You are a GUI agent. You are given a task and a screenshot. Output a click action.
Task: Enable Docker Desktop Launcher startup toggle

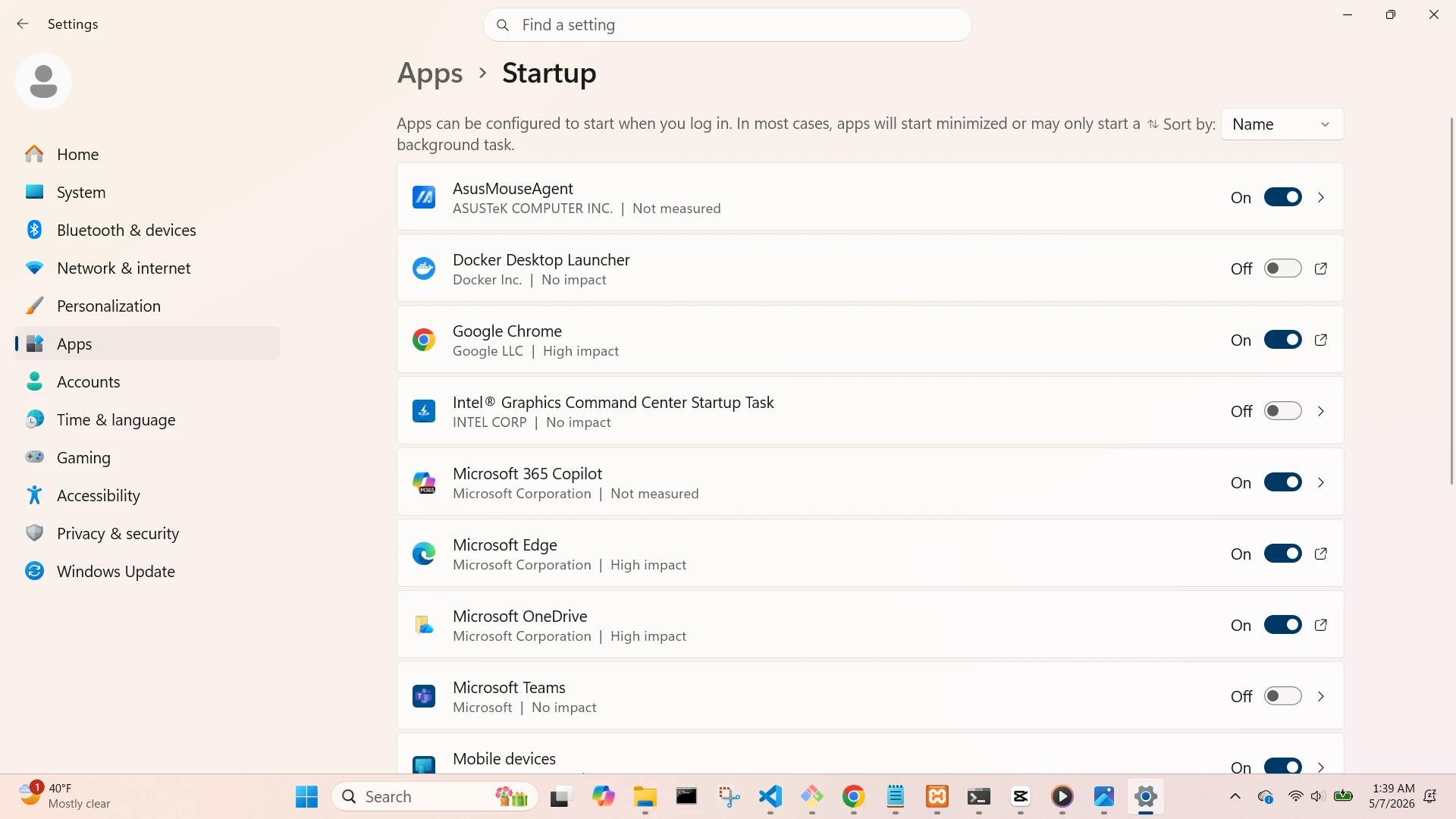tap(1282, 268)
